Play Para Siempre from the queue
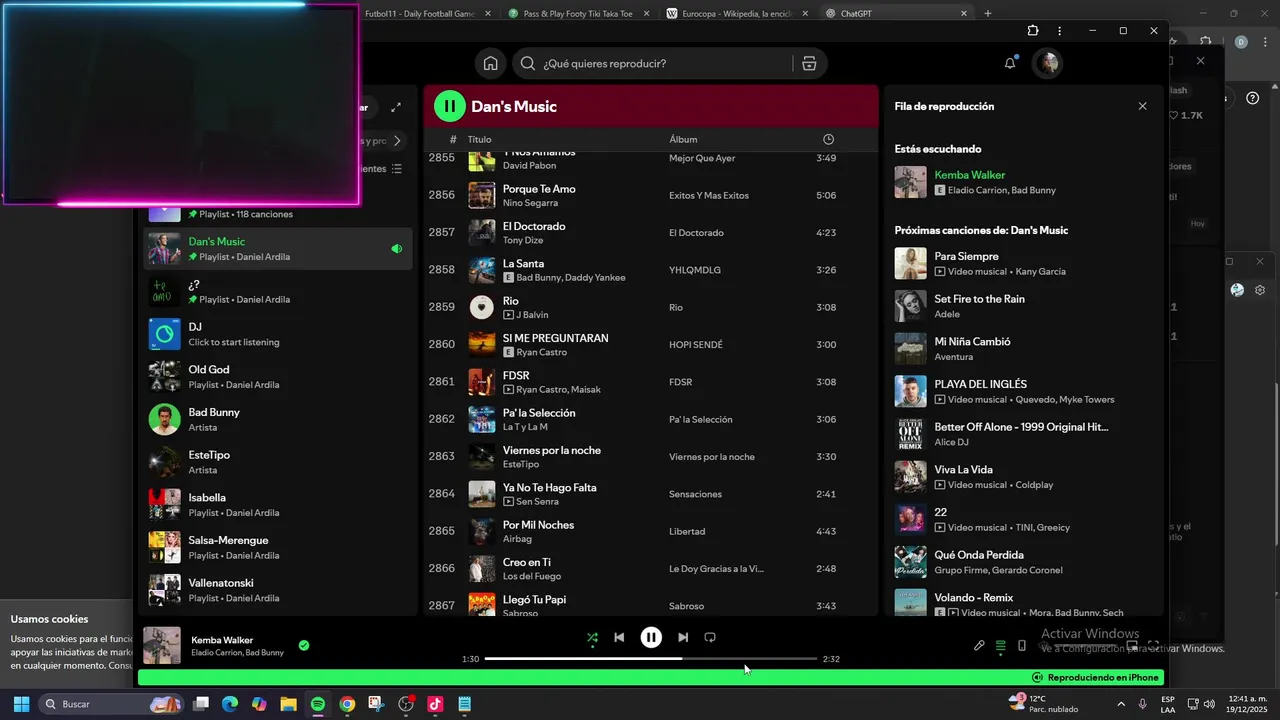 [1020, 264]
